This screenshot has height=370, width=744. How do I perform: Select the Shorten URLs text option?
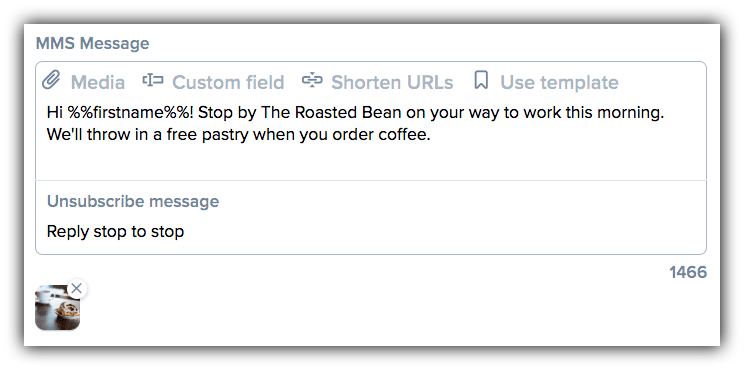pos(392,83)
